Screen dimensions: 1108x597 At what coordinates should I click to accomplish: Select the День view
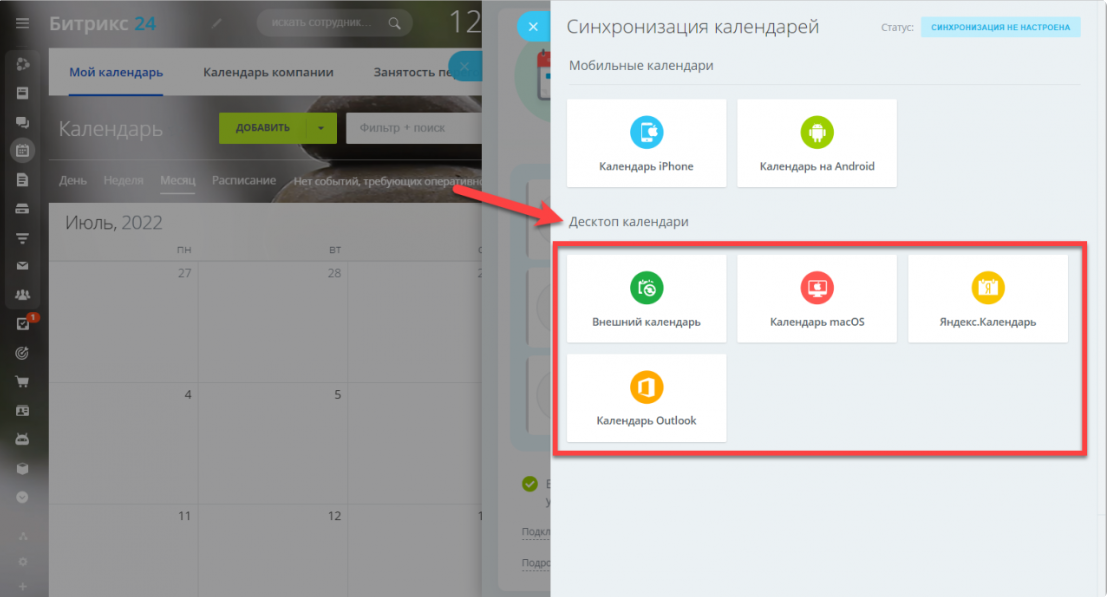(x=73, y=180)
